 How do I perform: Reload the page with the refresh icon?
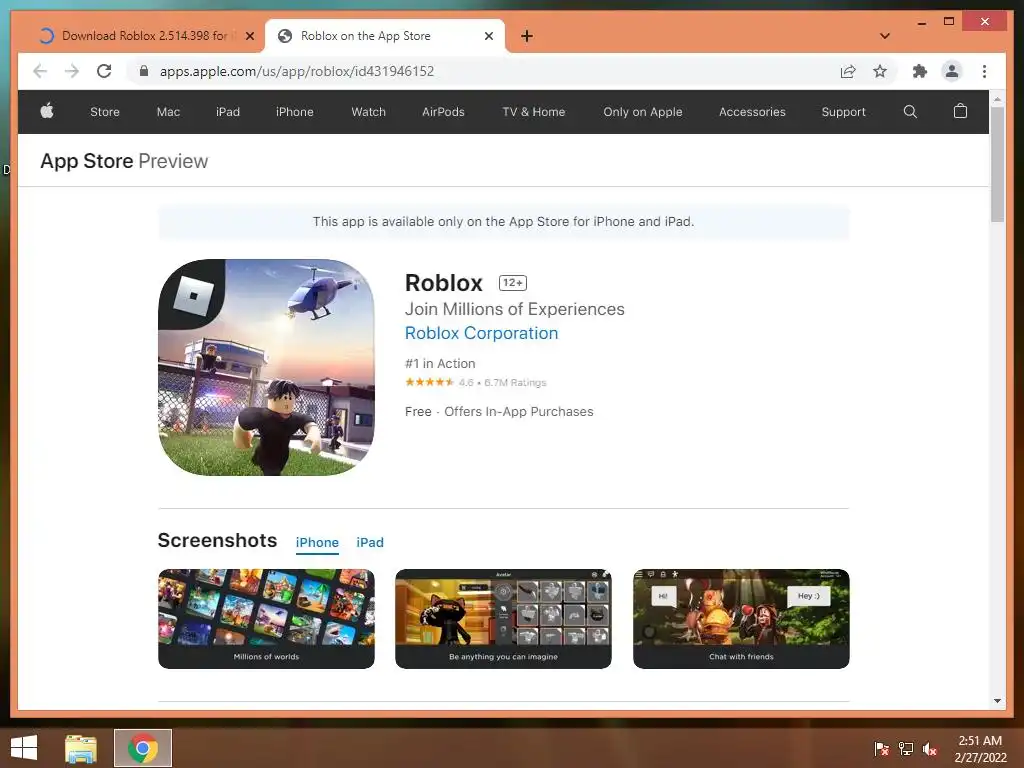104,71
